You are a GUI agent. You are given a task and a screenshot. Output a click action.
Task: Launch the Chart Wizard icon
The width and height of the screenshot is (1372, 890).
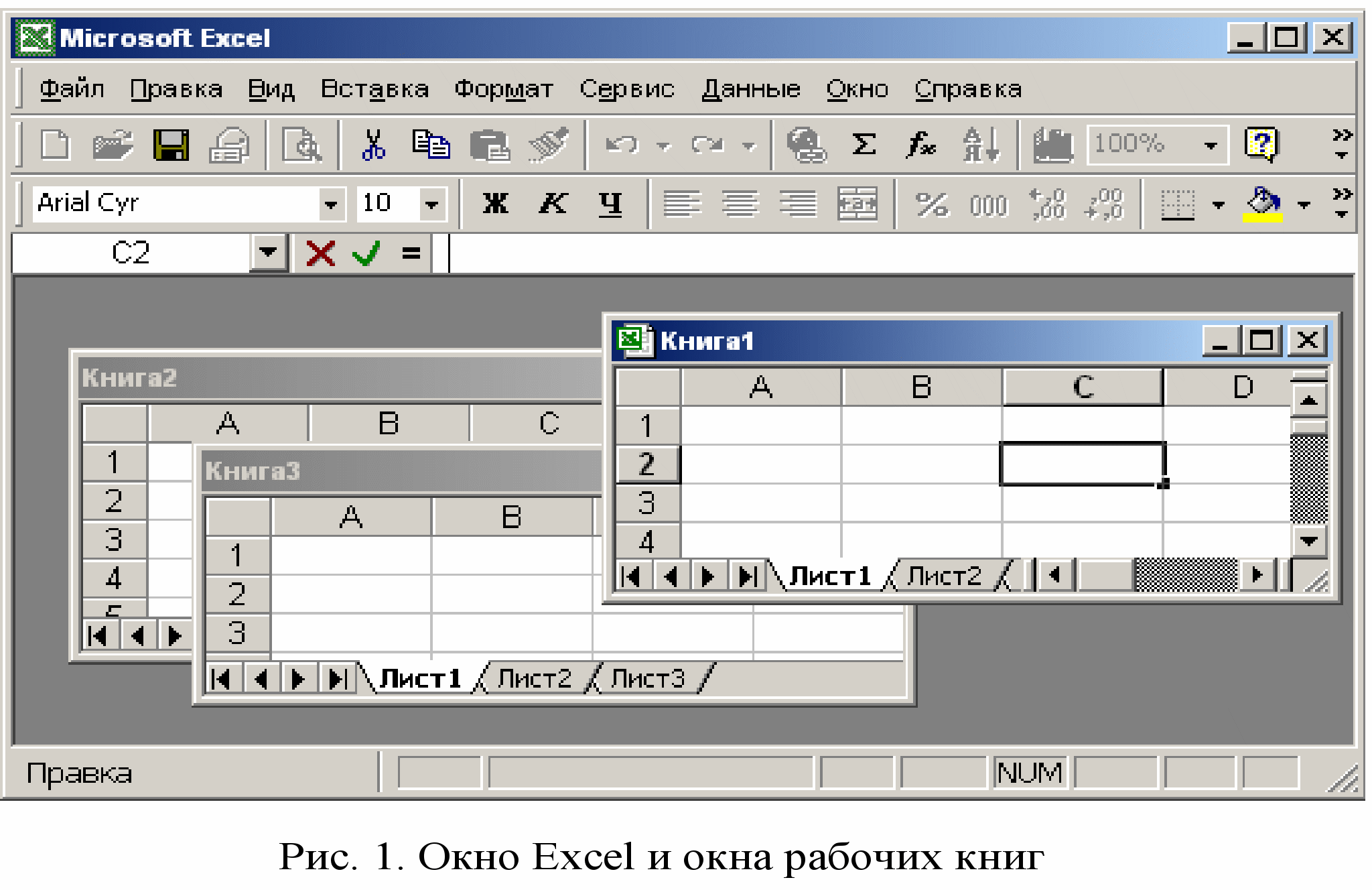[1053, 145]
